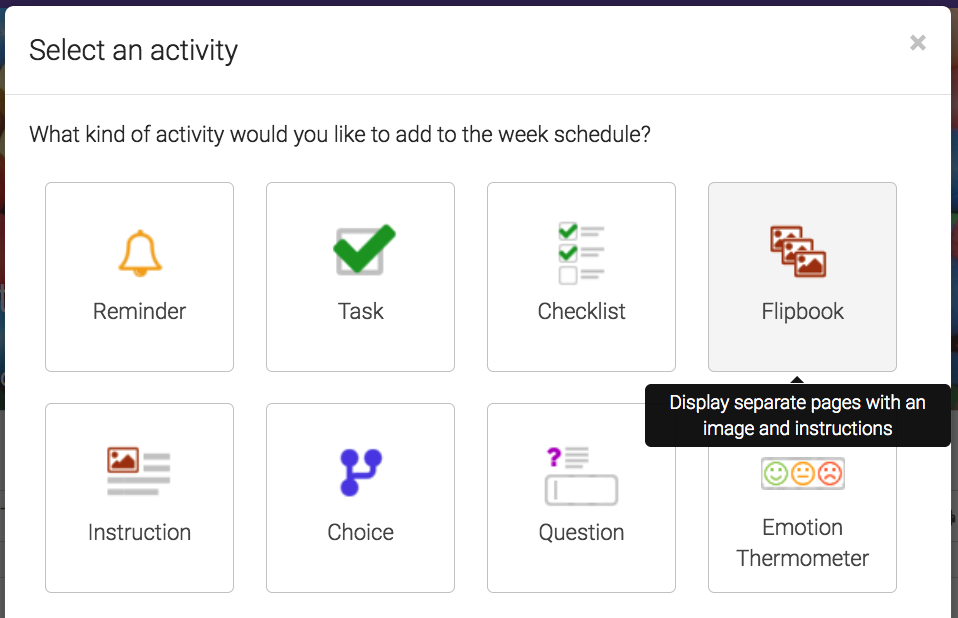
Task: Click the Flipbook tooltip description
Action: [797, 415]
